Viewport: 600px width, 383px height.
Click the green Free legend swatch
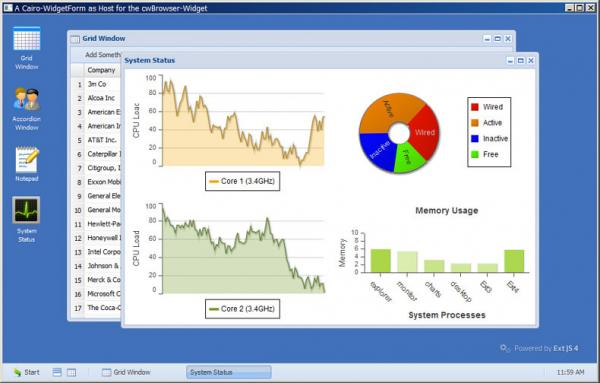pos(475,155)
